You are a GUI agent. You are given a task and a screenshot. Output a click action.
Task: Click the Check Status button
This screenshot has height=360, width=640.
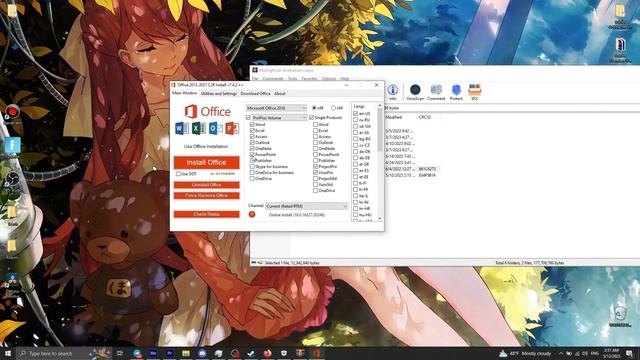pos(207,214)
